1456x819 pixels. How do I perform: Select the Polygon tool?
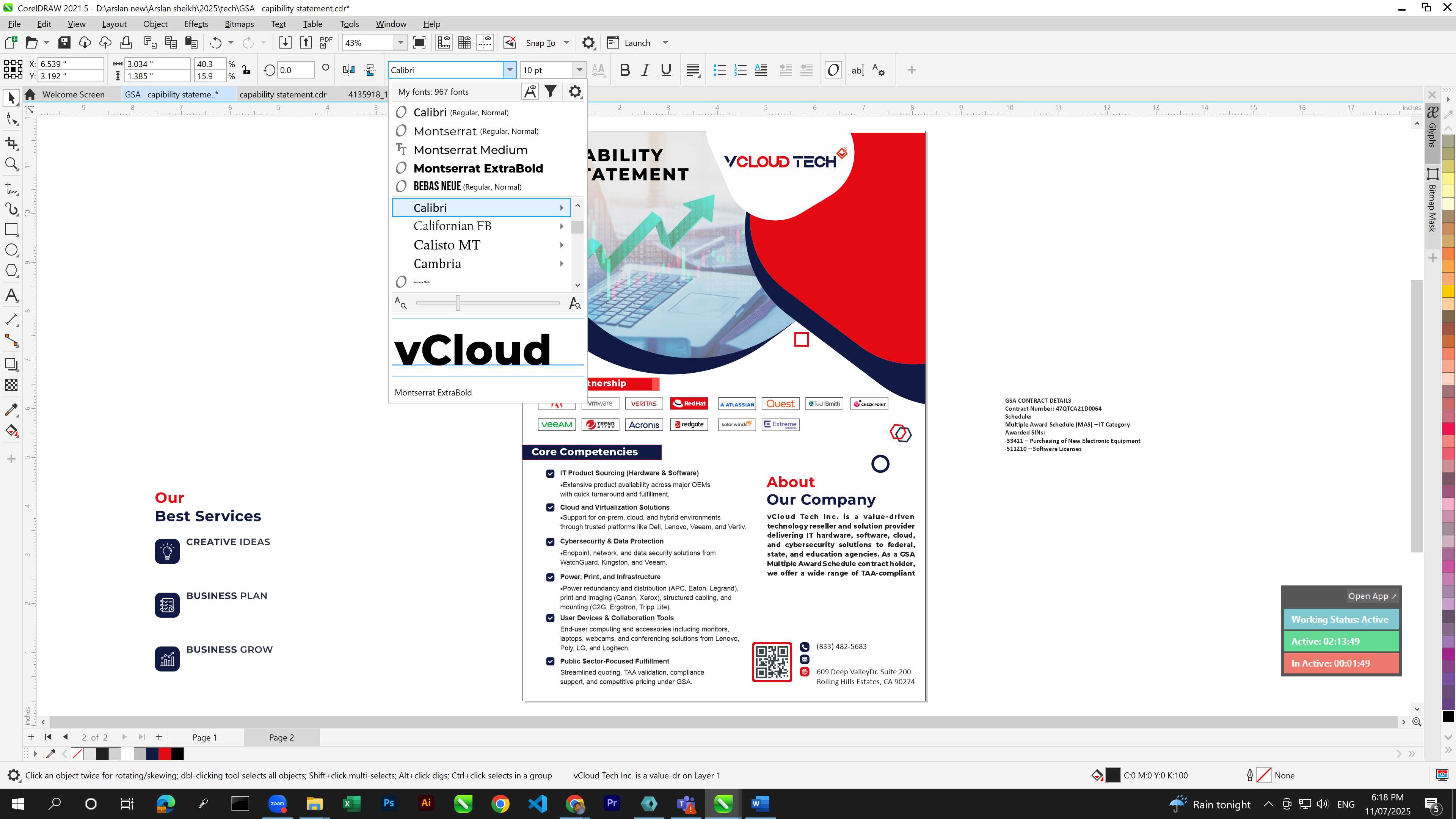pos(11,271)
